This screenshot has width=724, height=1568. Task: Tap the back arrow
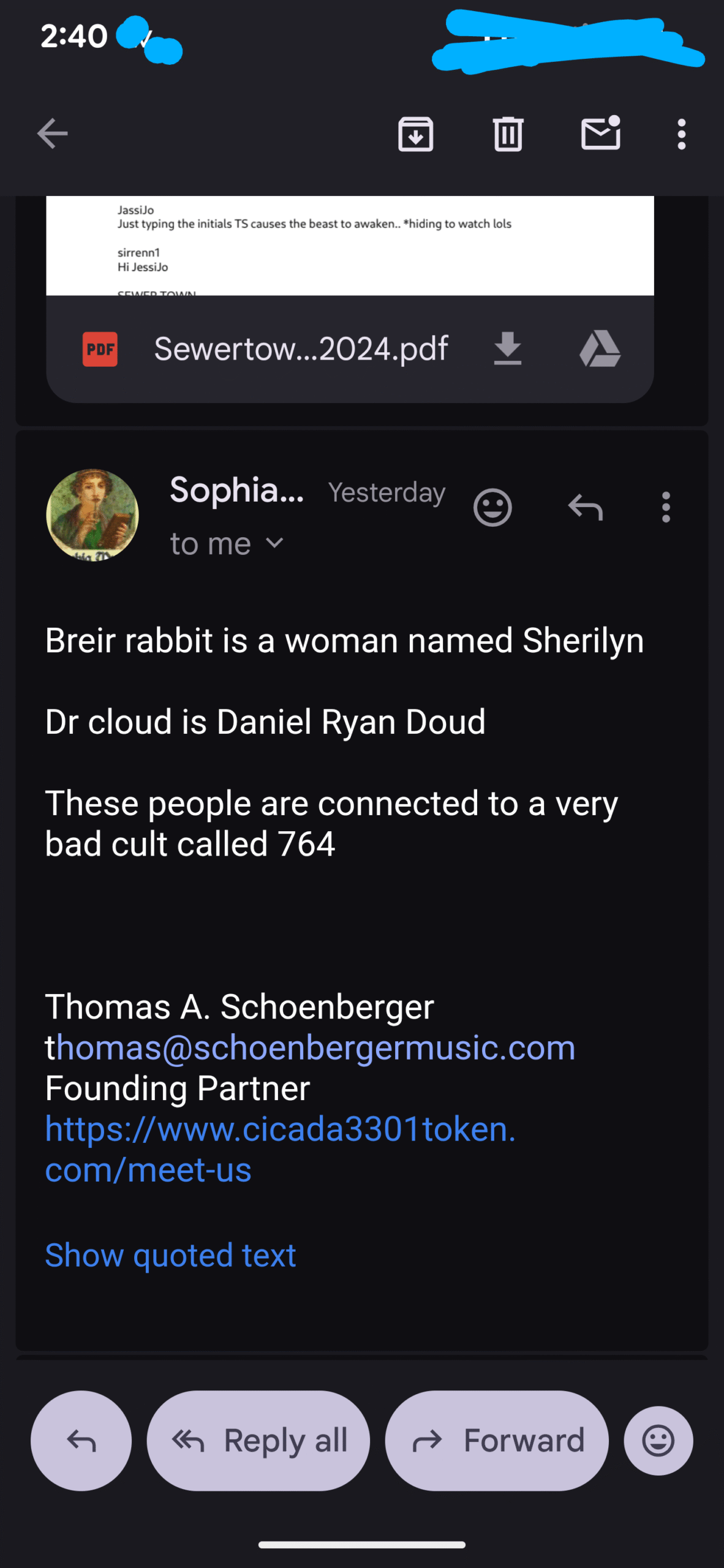pyautogui.click(x=53, y=134)
